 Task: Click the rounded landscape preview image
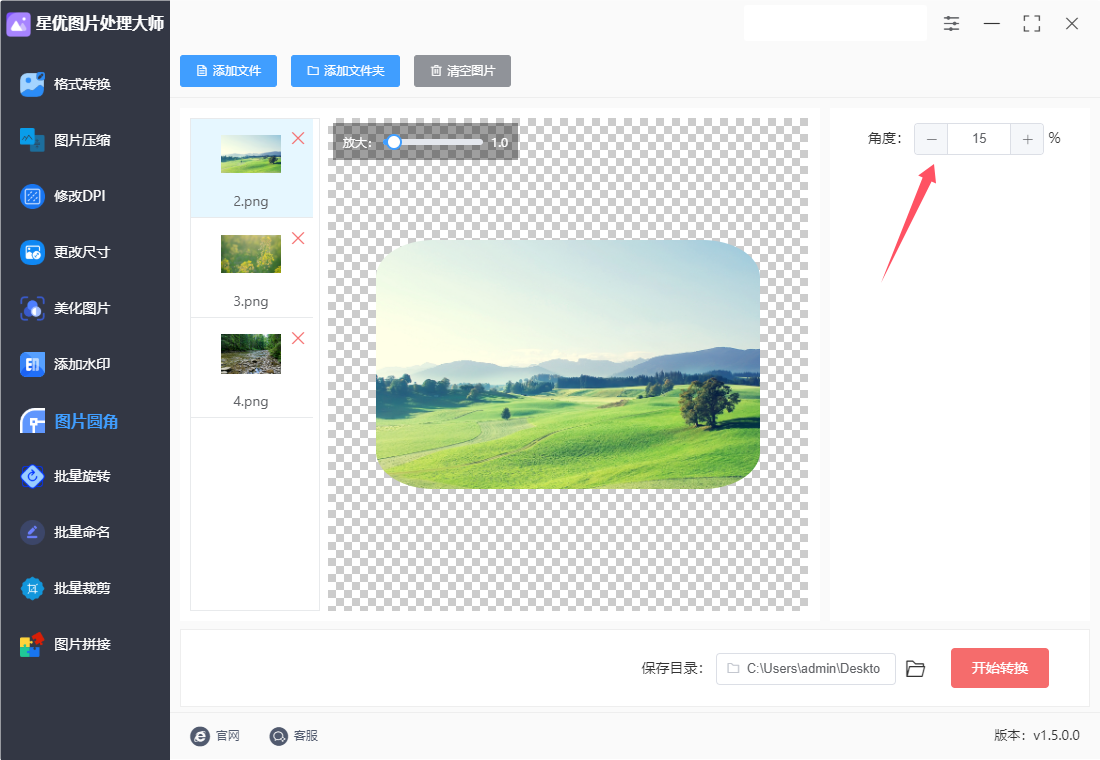pos(568,364)
